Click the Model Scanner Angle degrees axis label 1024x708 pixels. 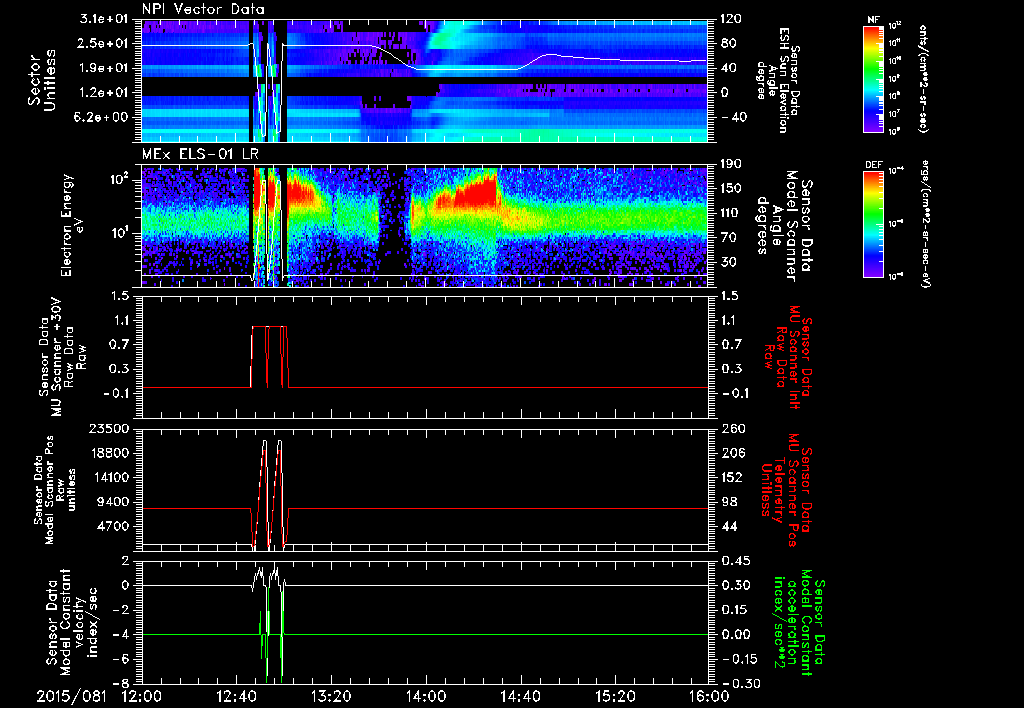coord(783,226)
